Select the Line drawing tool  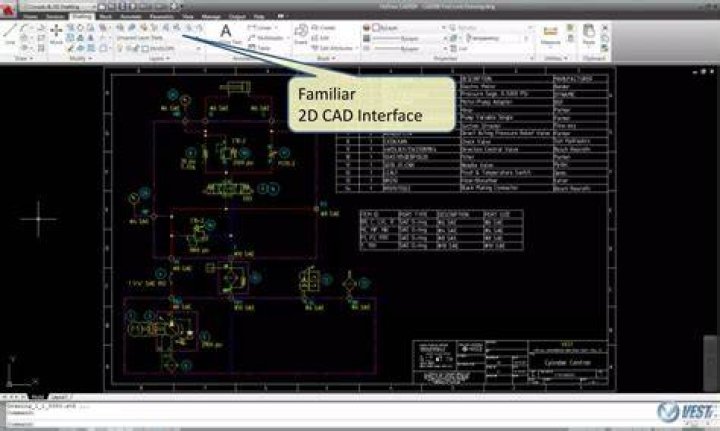pos(10,33)
